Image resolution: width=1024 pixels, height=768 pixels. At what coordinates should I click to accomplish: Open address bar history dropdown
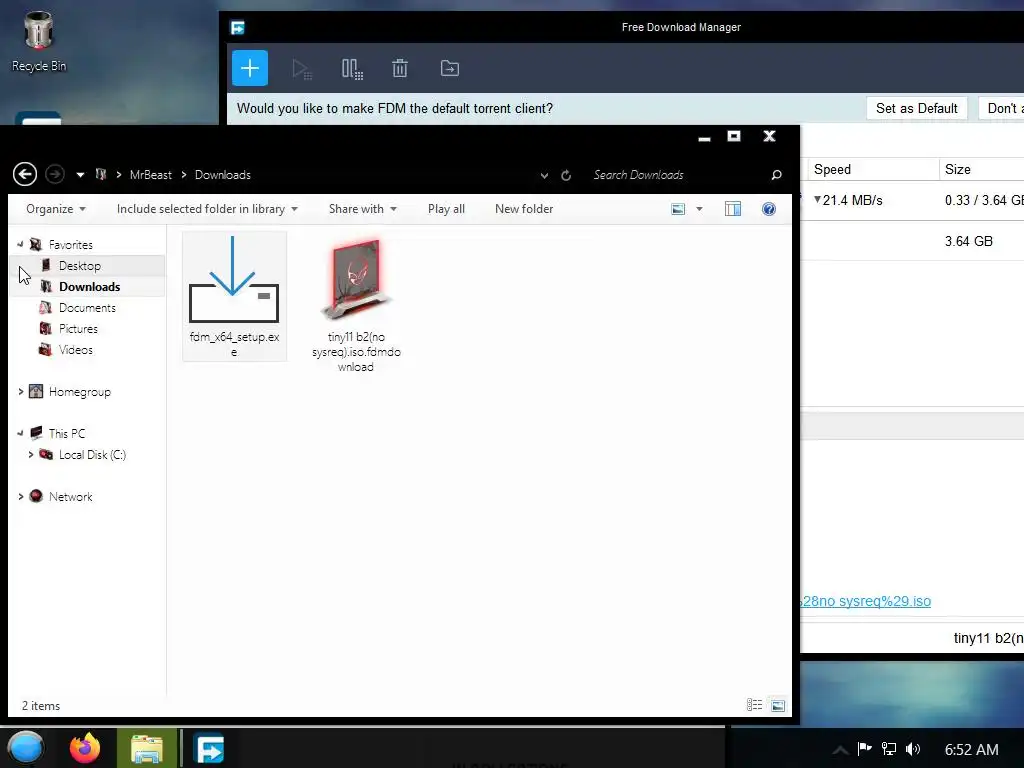pos(544,175)
